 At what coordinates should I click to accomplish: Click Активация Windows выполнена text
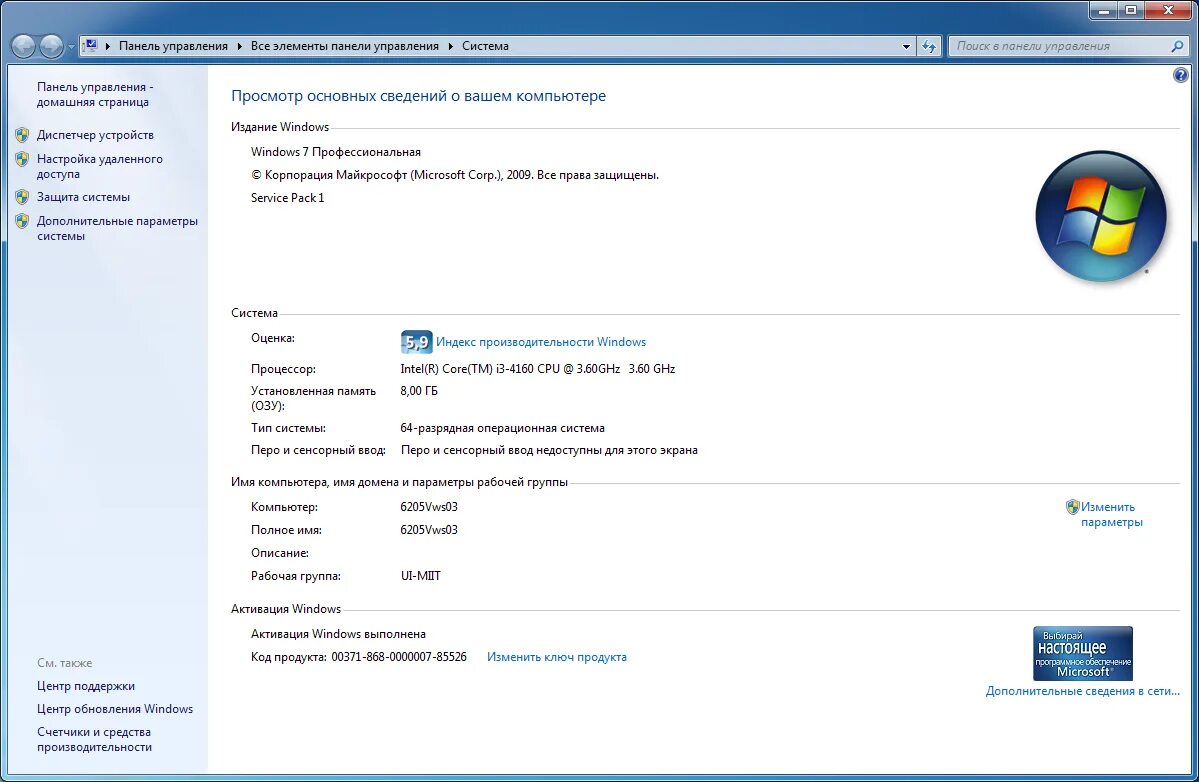(338, 634)
